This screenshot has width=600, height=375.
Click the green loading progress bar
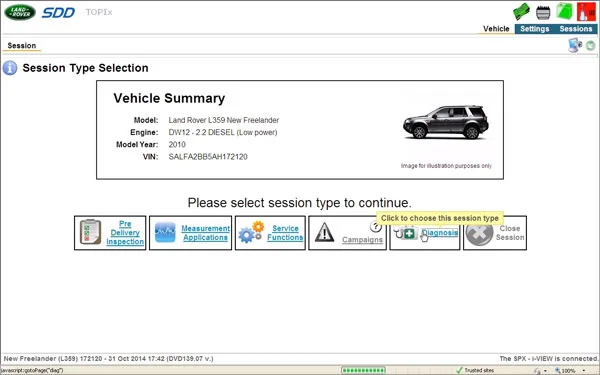pos(363,370)
